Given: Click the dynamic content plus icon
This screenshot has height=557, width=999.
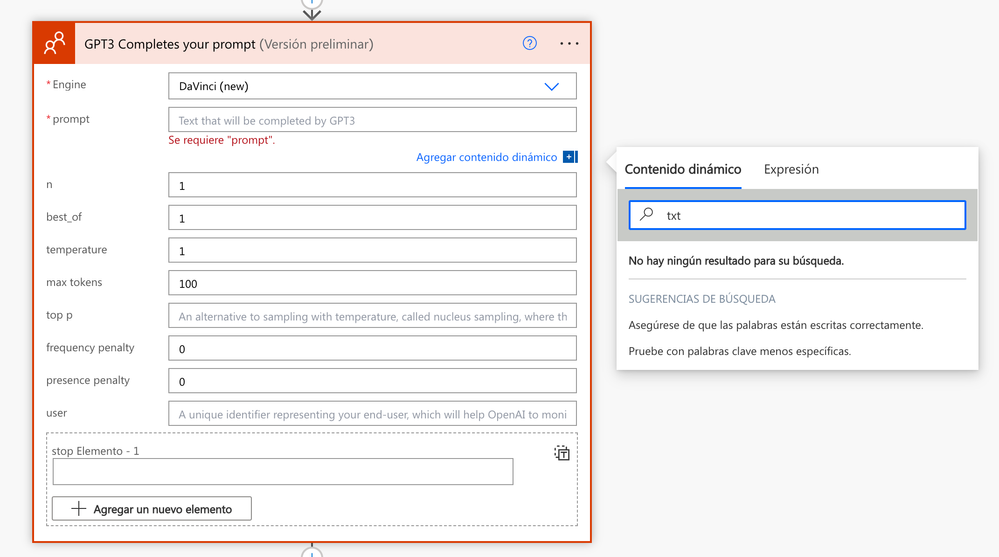Looking at the screenshot, I should click(x=570, y=157).
